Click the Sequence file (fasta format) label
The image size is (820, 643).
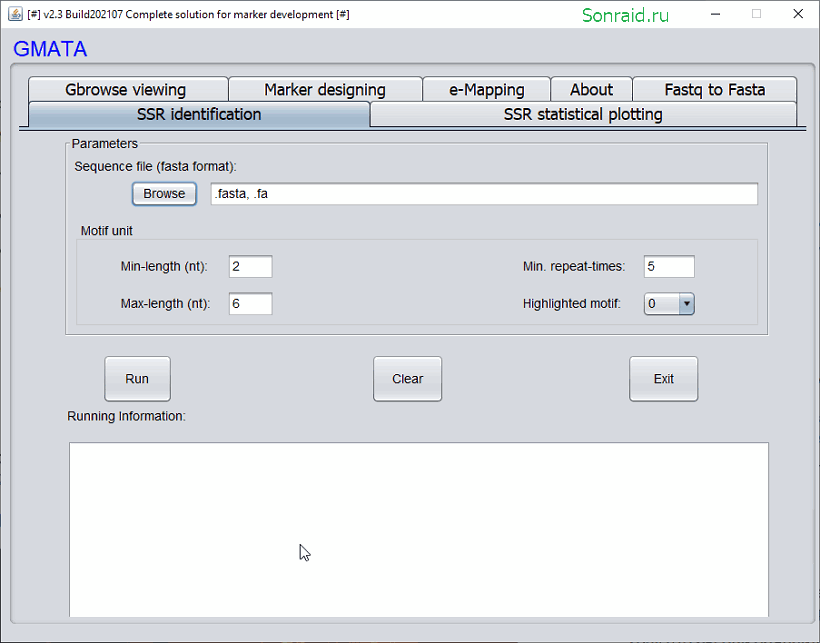[x=155, y=166]
